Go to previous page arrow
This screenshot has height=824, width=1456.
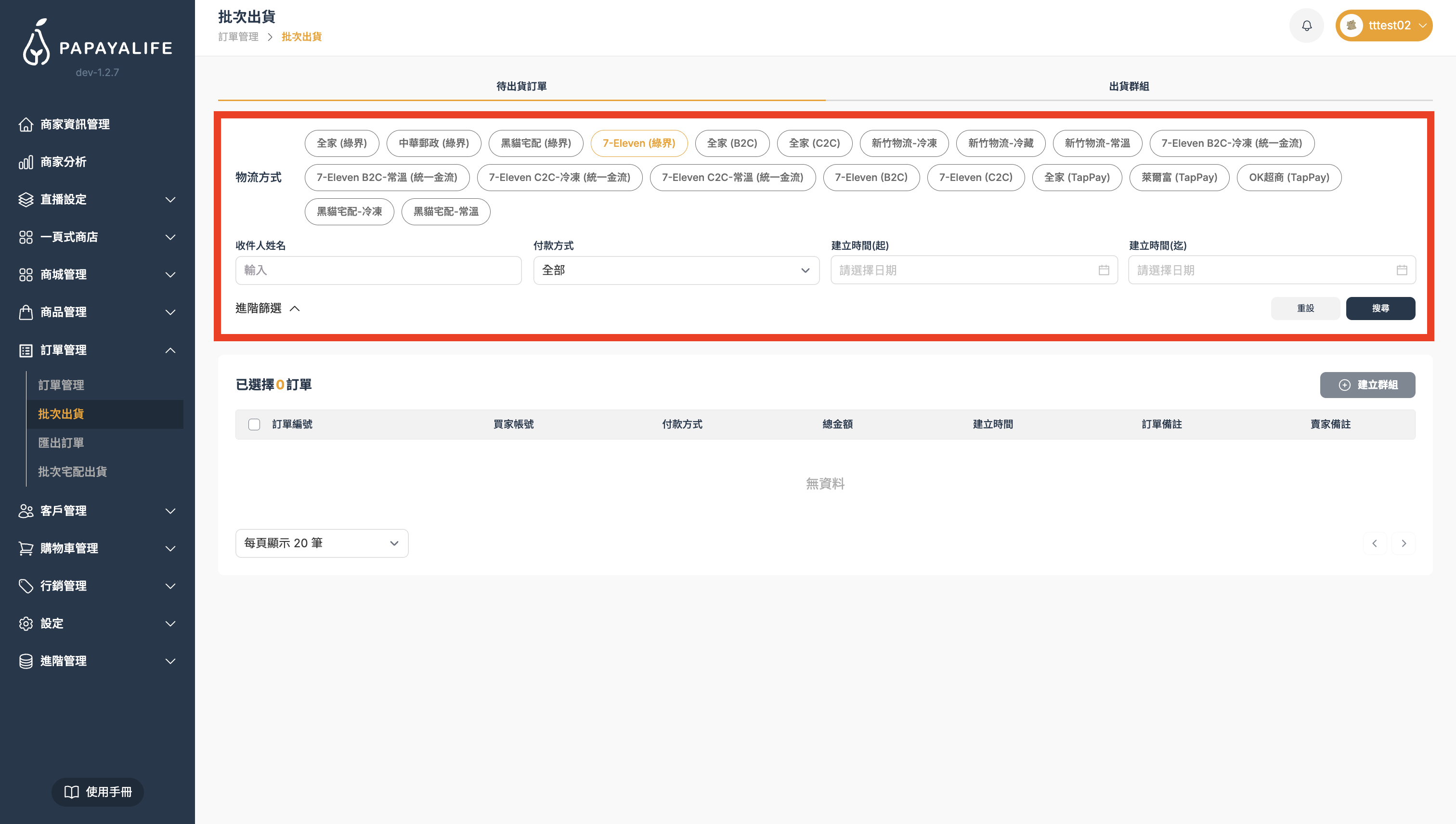coord(1375,543)
